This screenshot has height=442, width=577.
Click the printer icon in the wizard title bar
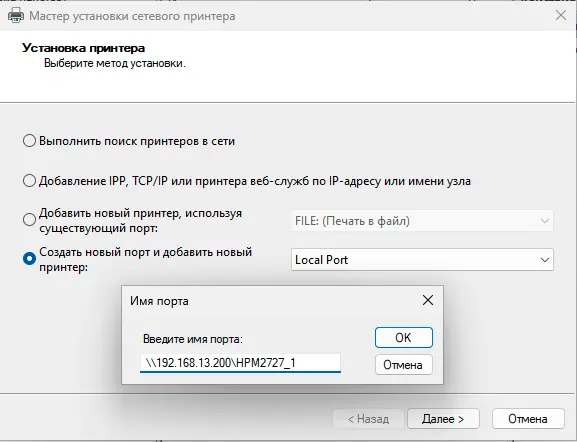click(15, 16)
